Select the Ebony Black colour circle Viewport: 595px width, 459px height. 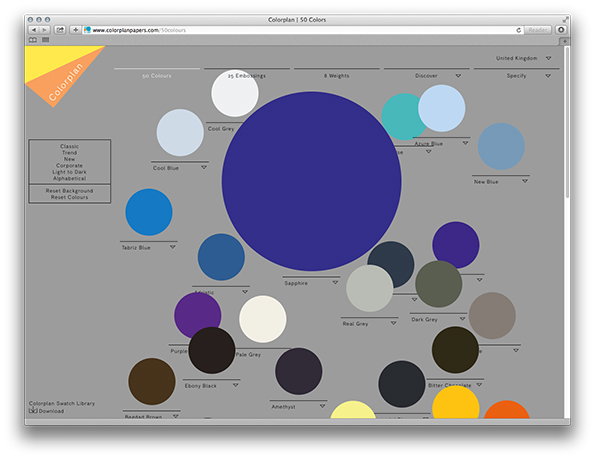pyautogui.click(x=212, y=350)
